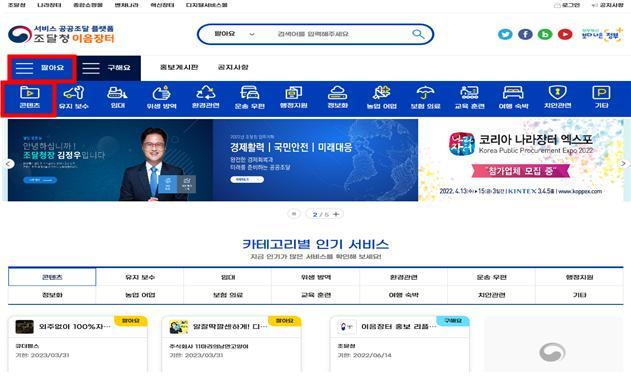The width and height of the screenshot is (631, 377).
Task: Select the 기타 popular-services tab
Action: (x=579, y=295)
